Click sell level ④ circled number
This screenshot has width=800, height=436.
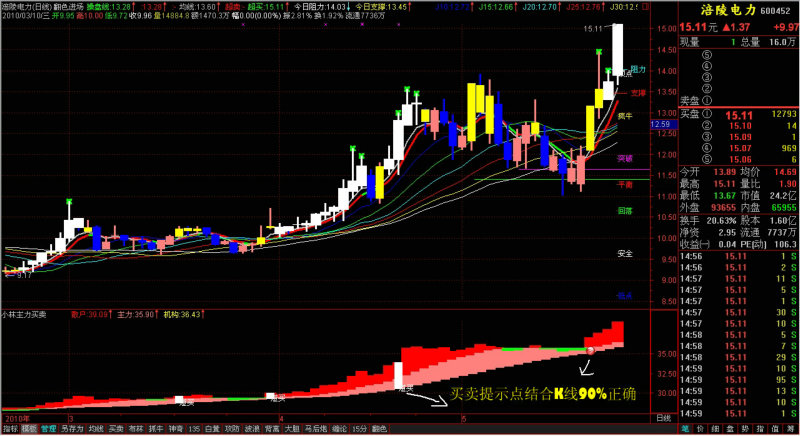(x=707, y=66)
